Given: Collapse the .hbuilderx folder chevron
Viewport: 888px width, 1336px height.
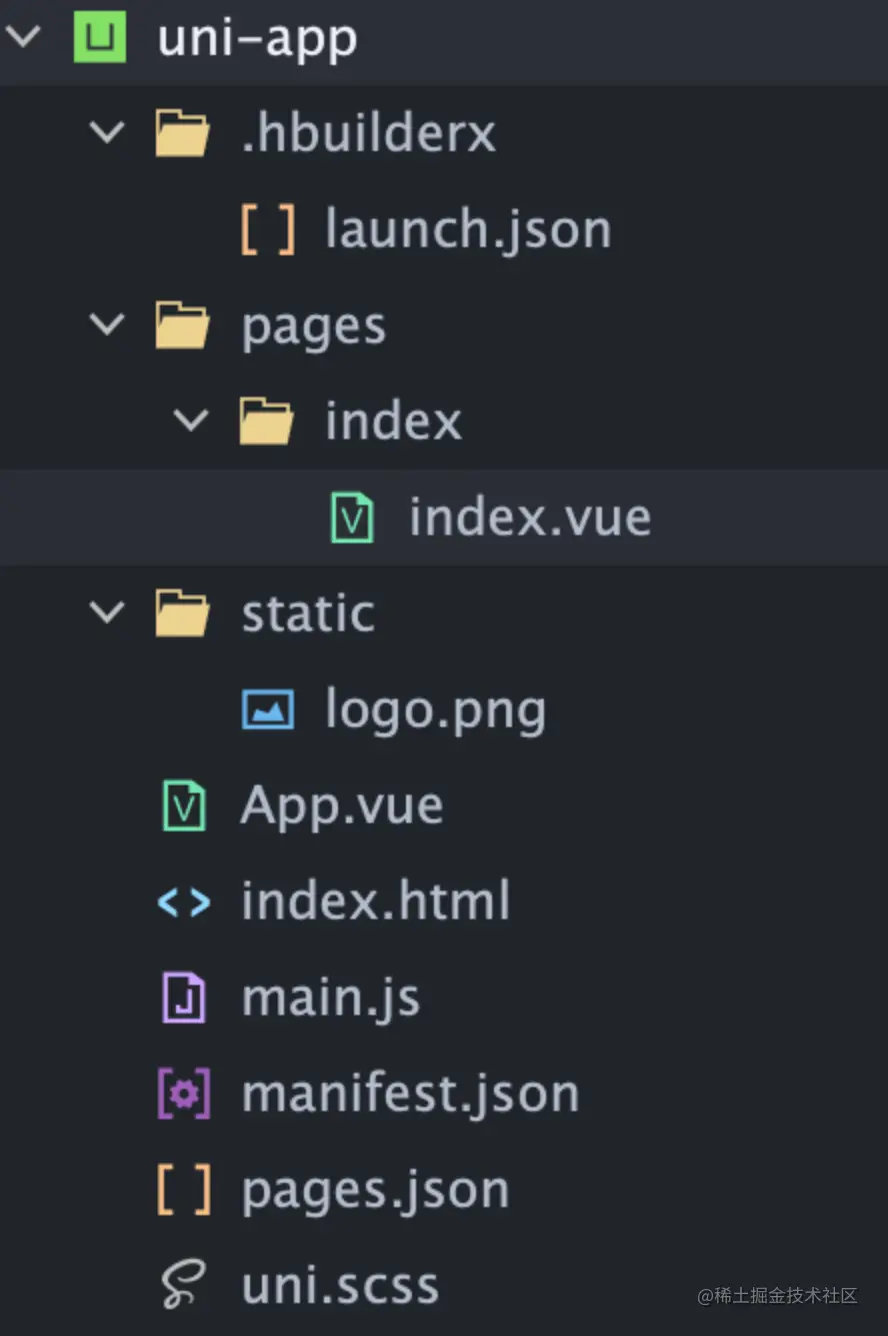Looking at the screenshot, I should click(107, 134).
